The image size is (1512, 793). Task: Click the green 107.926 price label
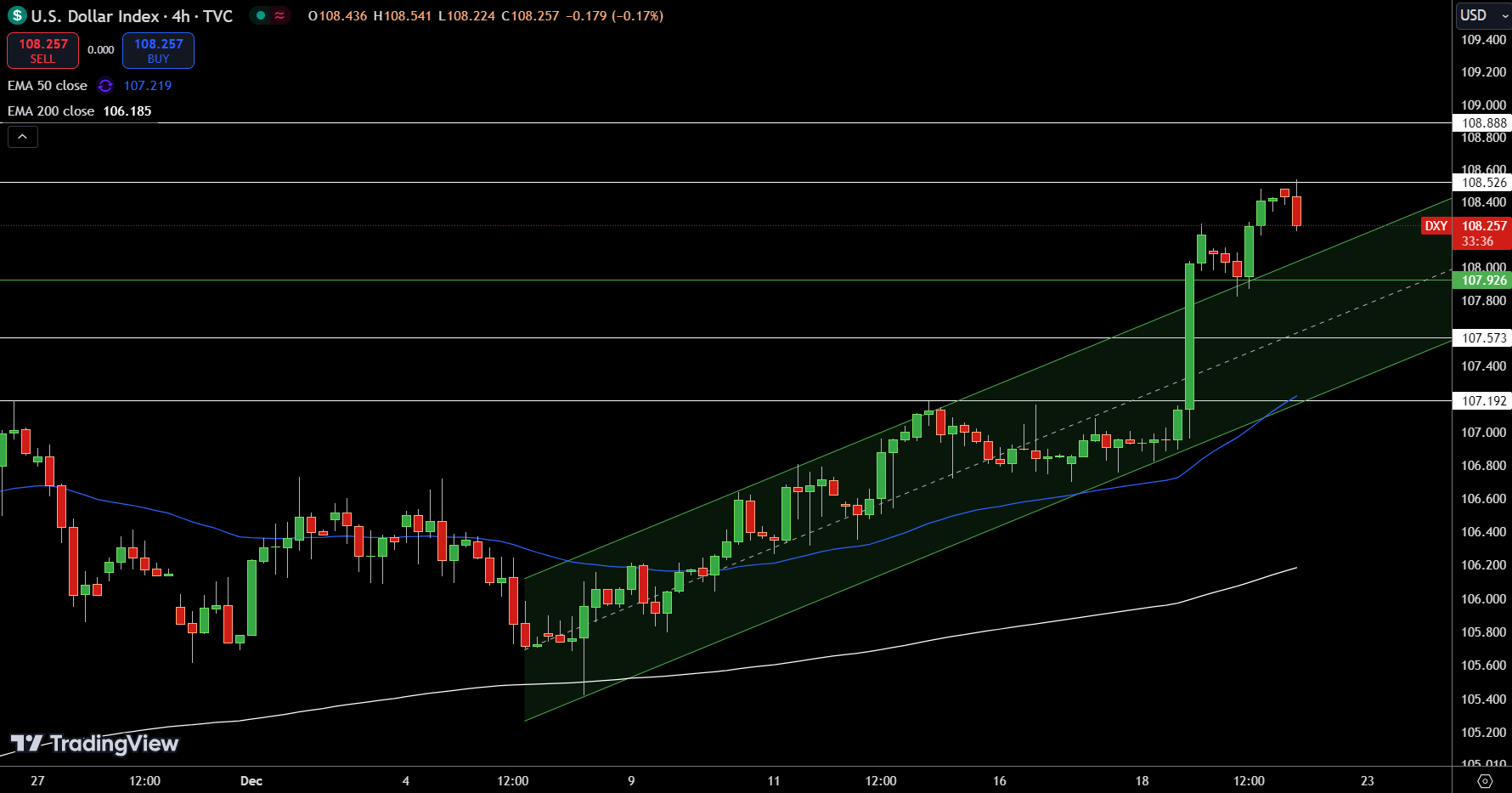click(1483, 280)
